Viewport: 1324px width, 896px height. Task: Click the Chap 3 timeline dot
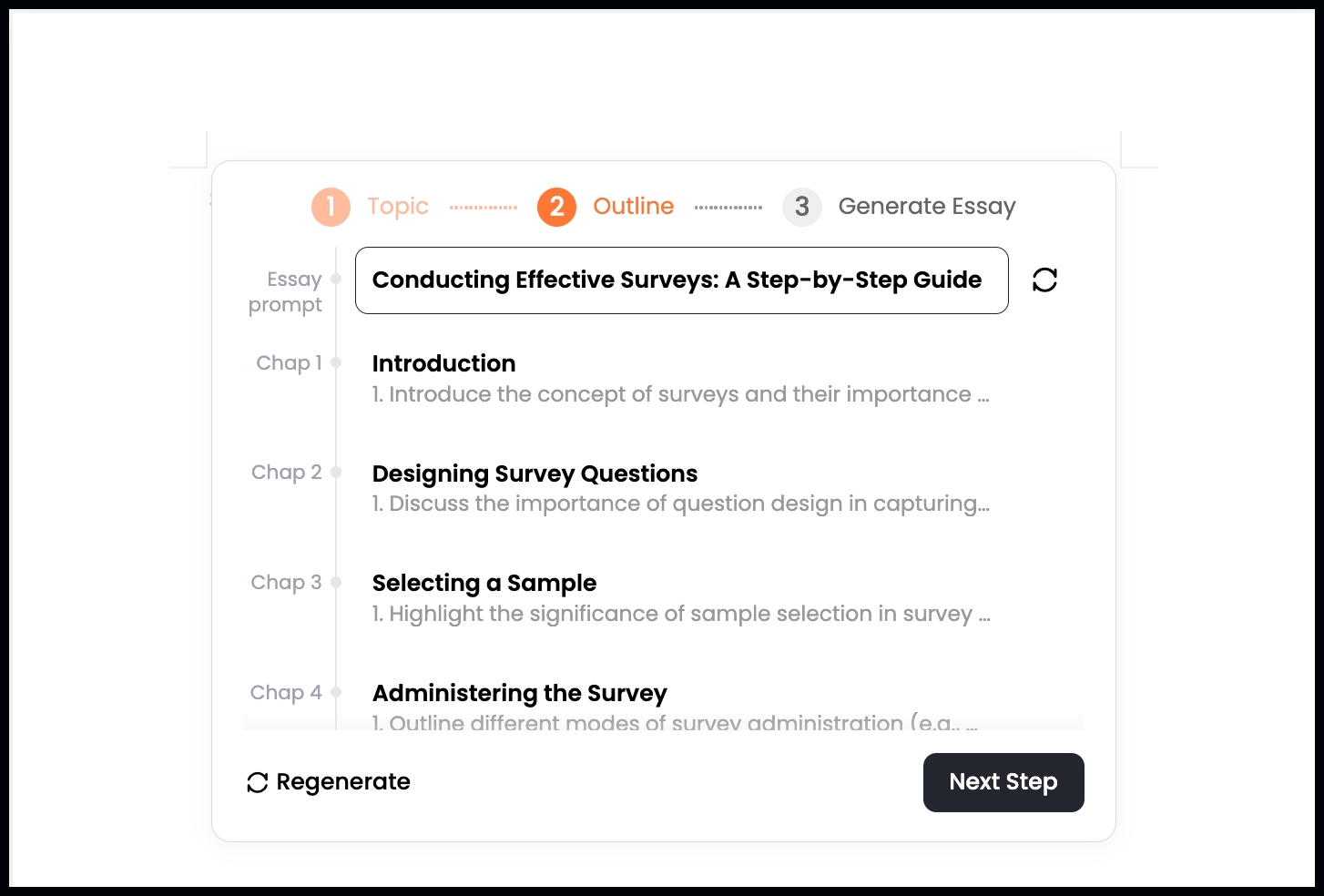tap(336, 582)
